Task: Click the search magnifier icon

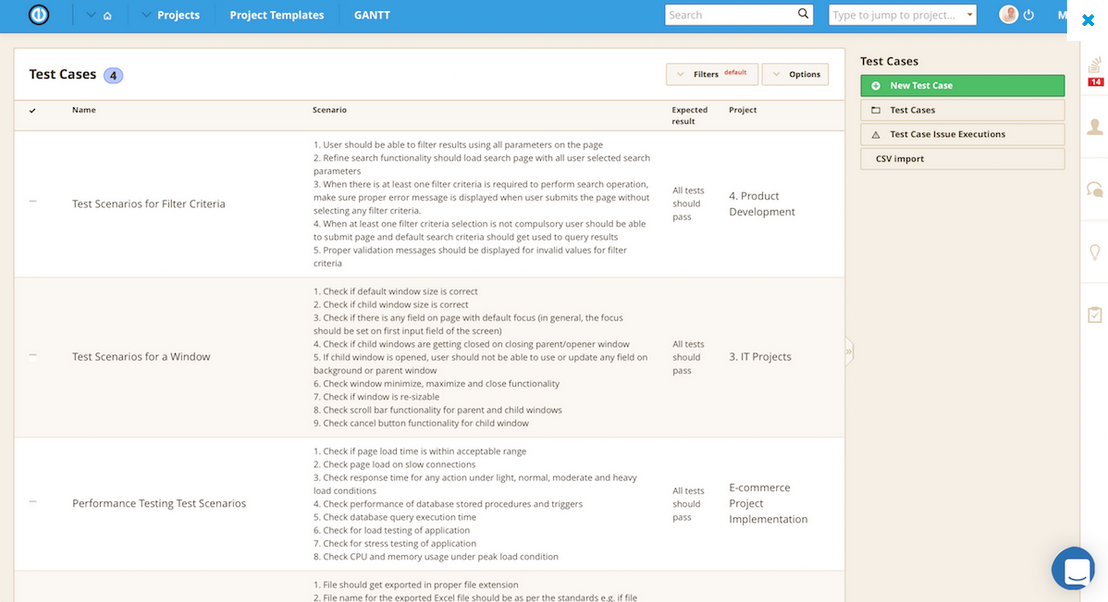Action: click(x=803, y=14)
